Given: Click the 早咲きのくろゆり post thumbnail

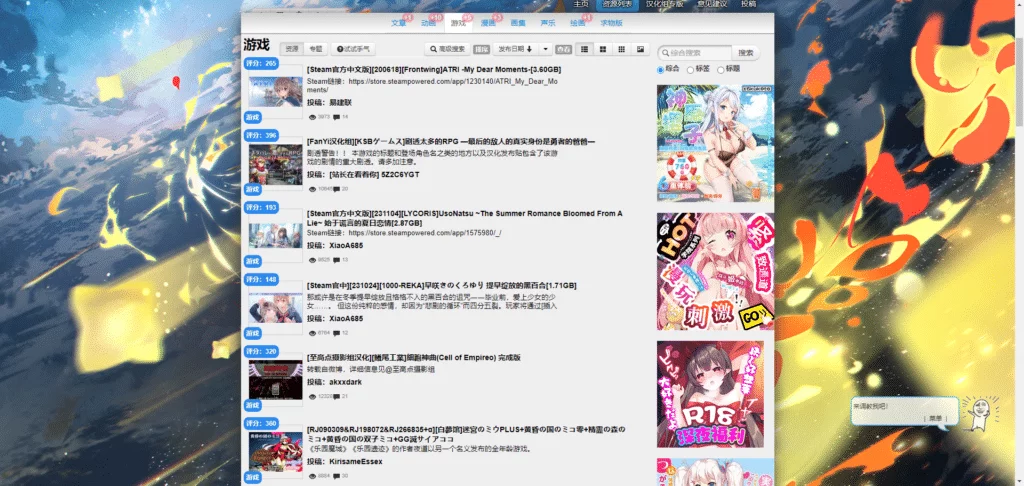Looking at the screenshot, I should point(276,308).
